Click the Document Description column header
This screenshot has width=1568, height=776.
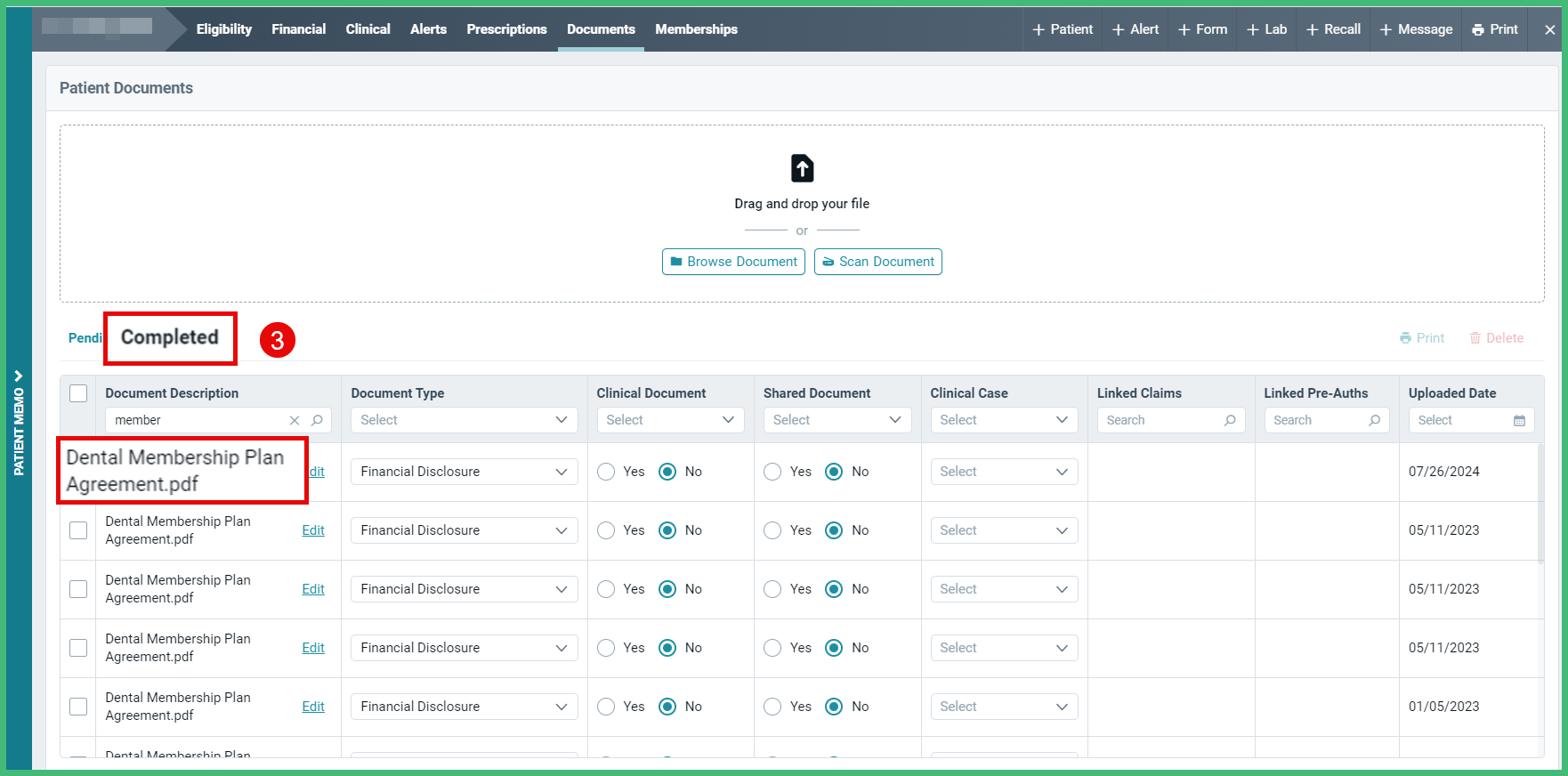coord(172,393)
